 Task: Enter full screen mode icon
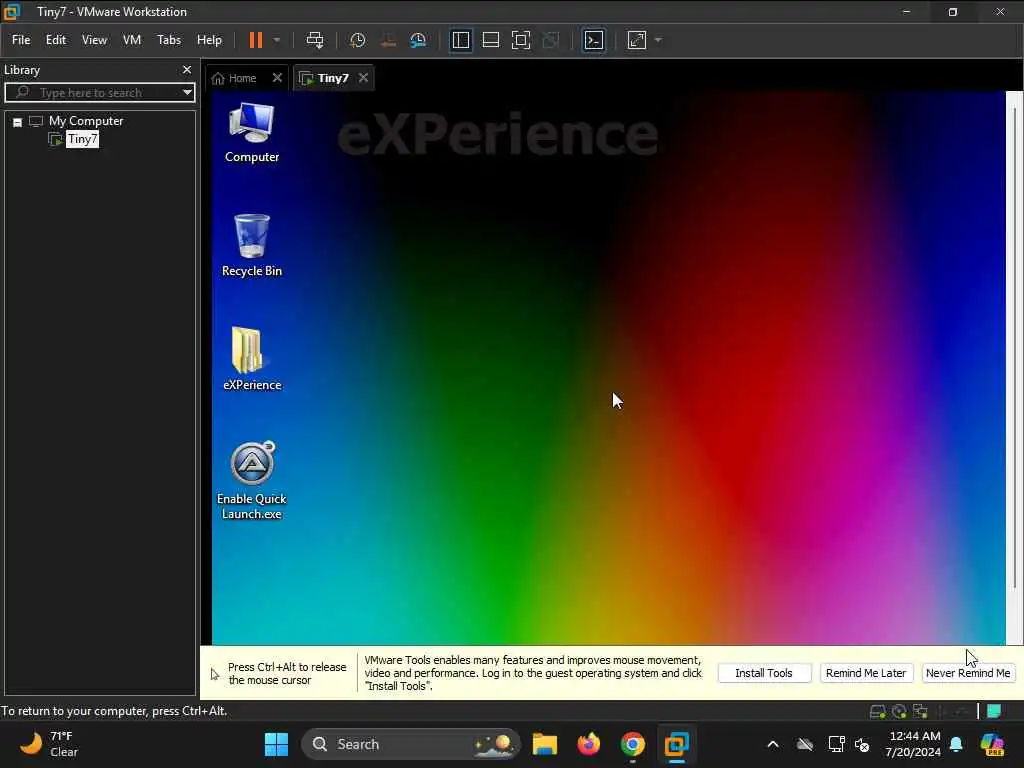coord(520,40)
